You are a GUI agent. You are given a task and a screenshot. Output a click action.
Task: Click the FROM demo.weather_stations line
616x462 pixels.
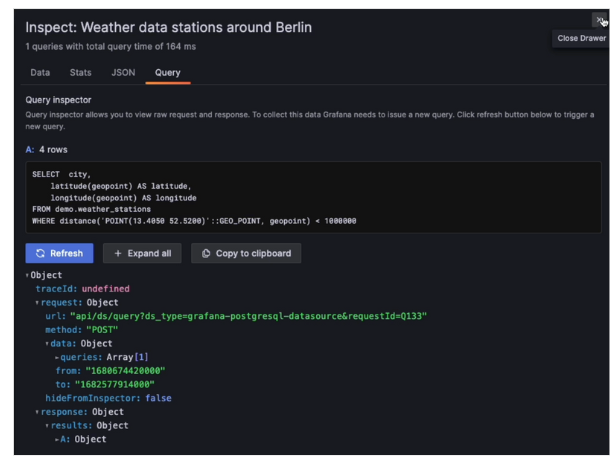pos(92,209)
